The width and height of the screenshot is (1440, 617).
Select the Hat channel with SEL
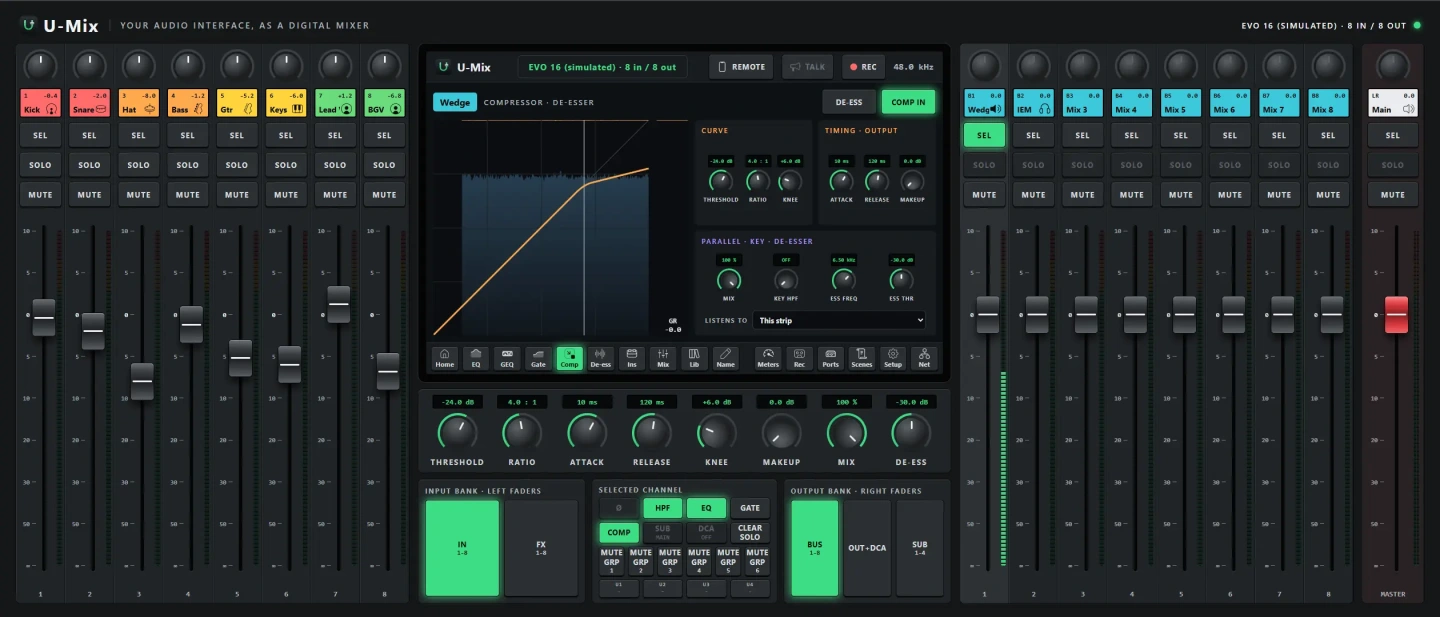(138, 135)
